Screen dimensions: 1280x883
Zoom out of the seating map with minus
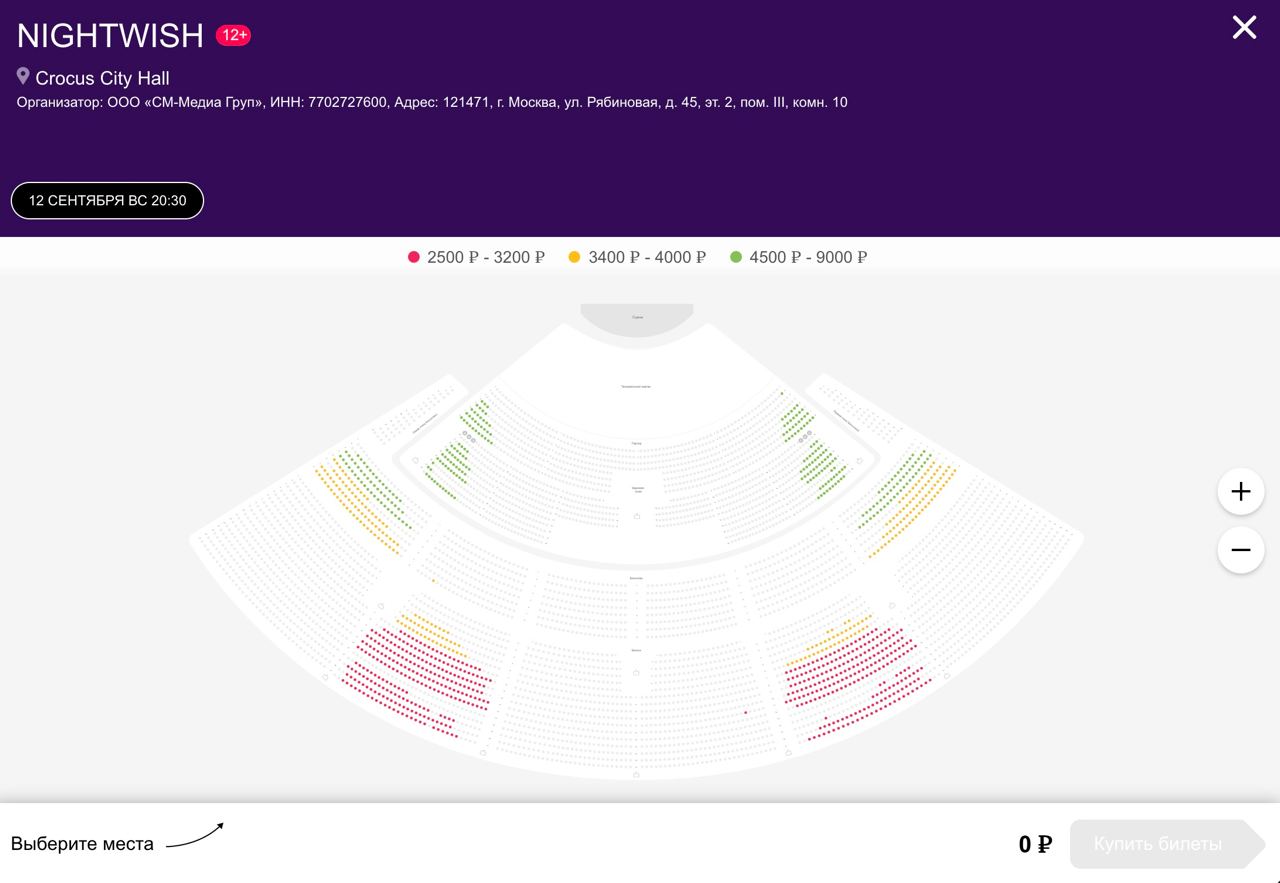tap(1241, 550)
